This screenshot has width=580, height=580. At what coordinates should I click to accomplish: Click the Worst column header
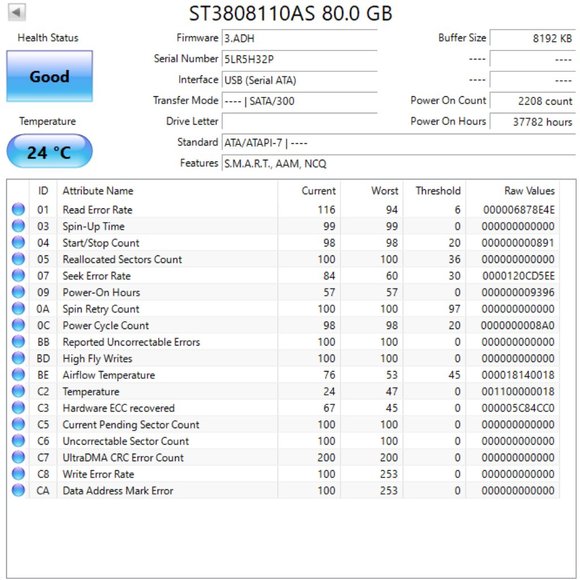[x=372, y=190]
